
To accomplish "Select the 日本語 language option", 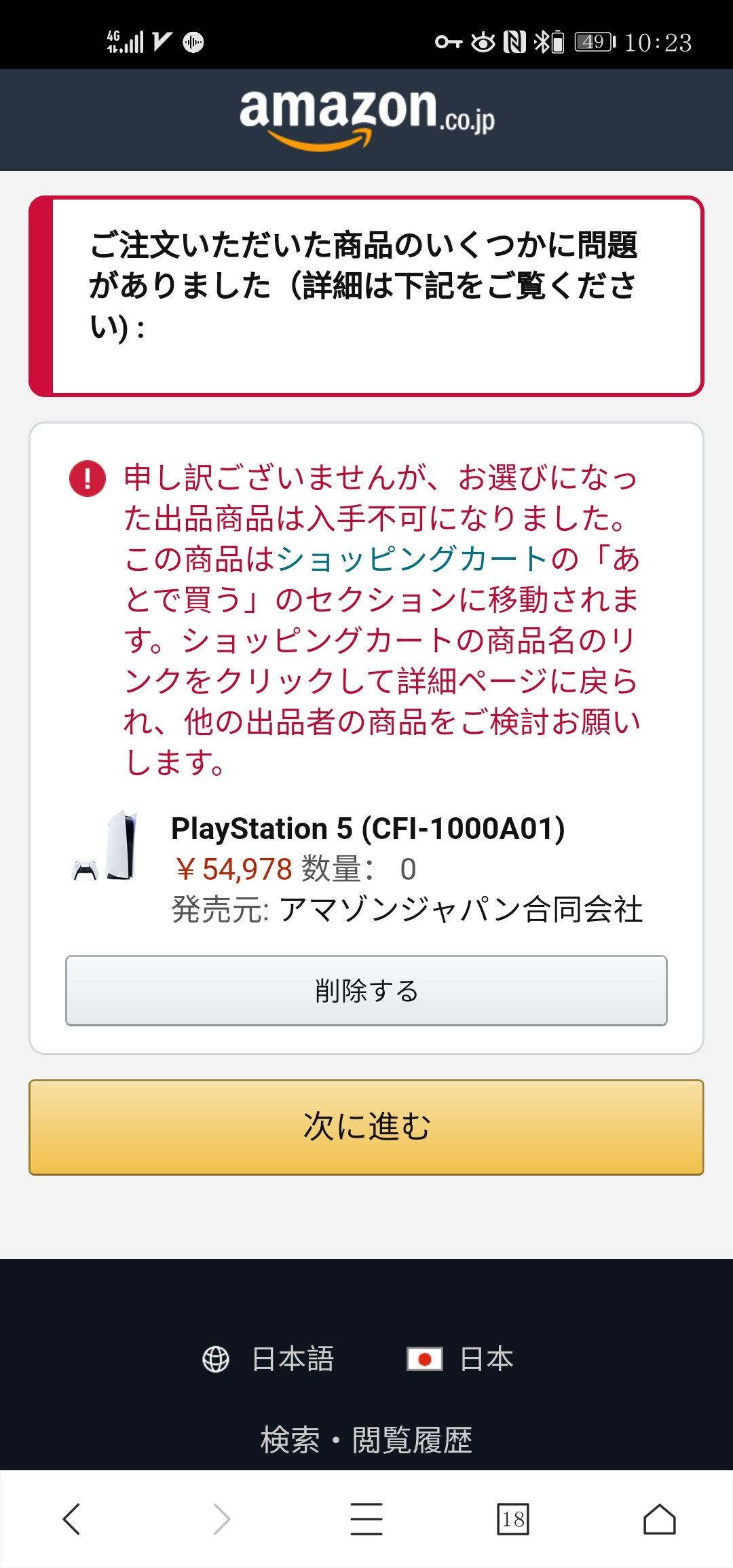I will [x=293, y=1359].
